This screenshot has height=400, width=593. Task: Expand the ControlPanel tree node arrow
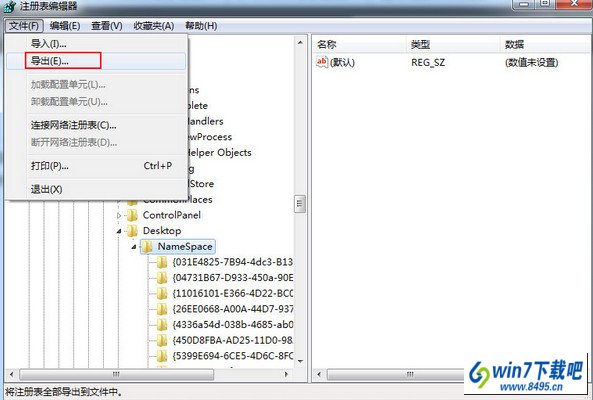tap(119, 216)
